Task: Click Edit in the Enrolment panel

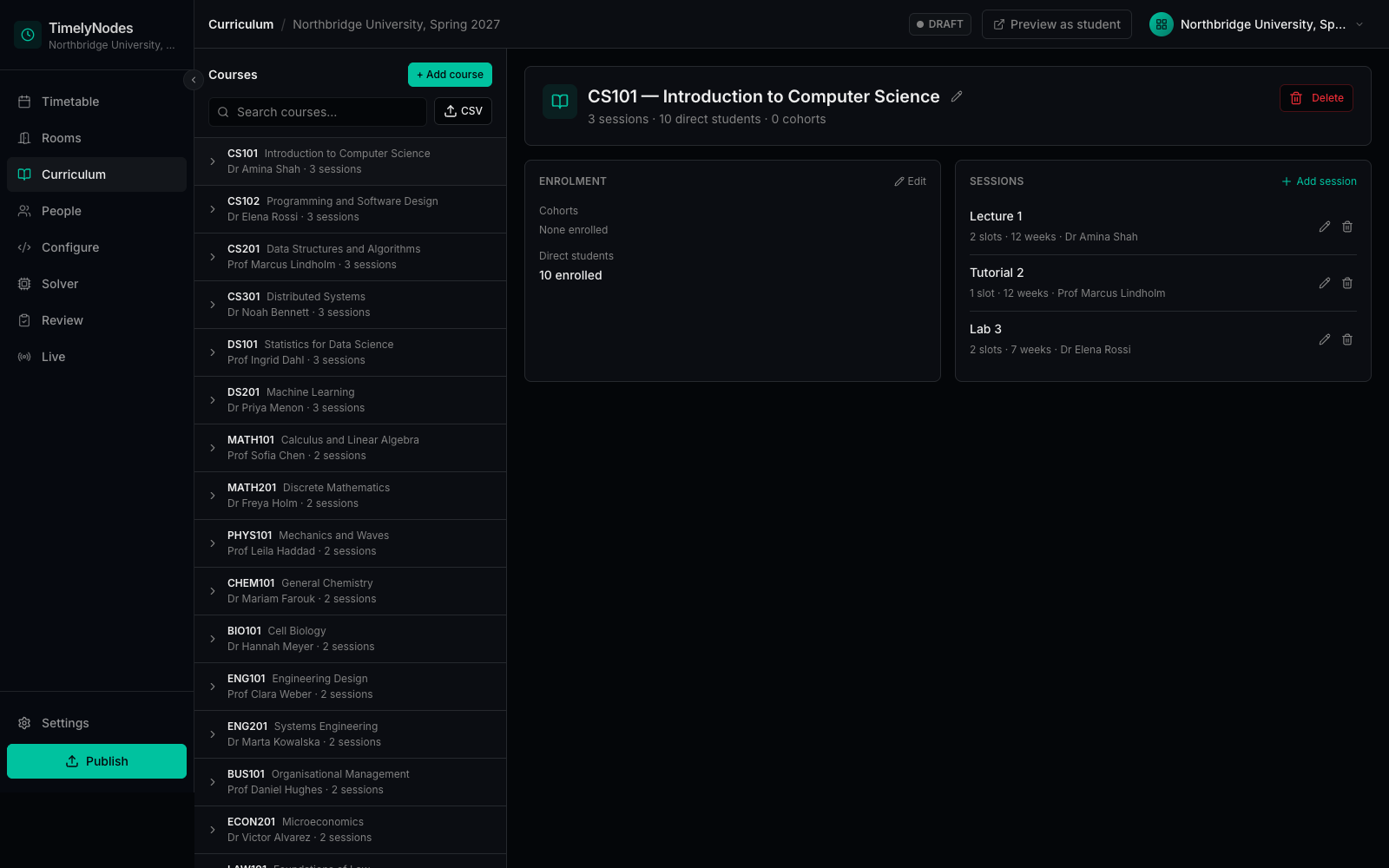Action: [910, 181]
